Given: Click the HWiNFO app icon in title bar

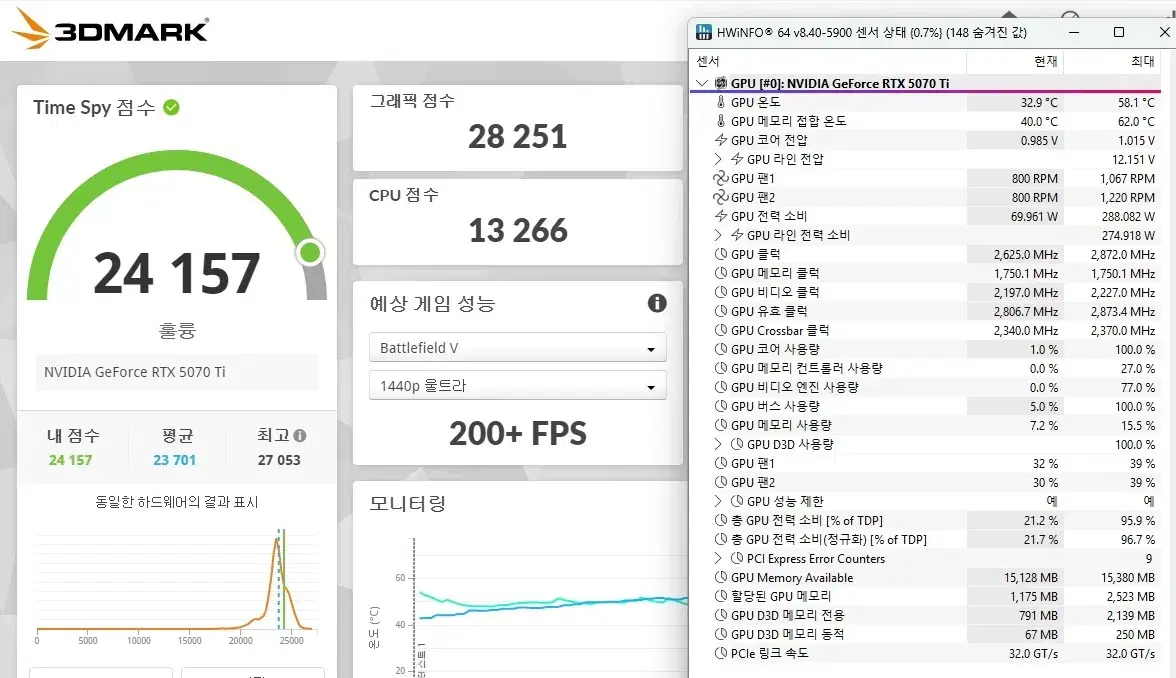Looking at the screenshot, I should (x=704, y=32).
